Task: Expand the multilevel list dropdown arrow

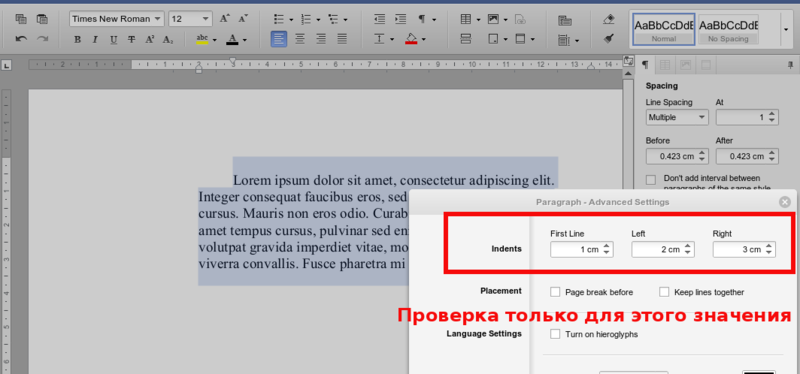Action: click(345, 20)
